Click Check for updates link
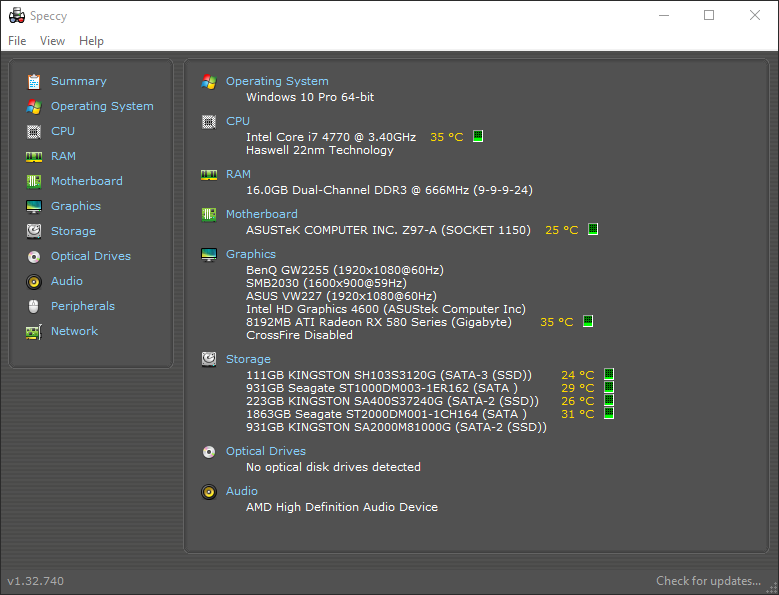This screenshot has width=779, height=595. pyautogui.click(x=708, y=581)
